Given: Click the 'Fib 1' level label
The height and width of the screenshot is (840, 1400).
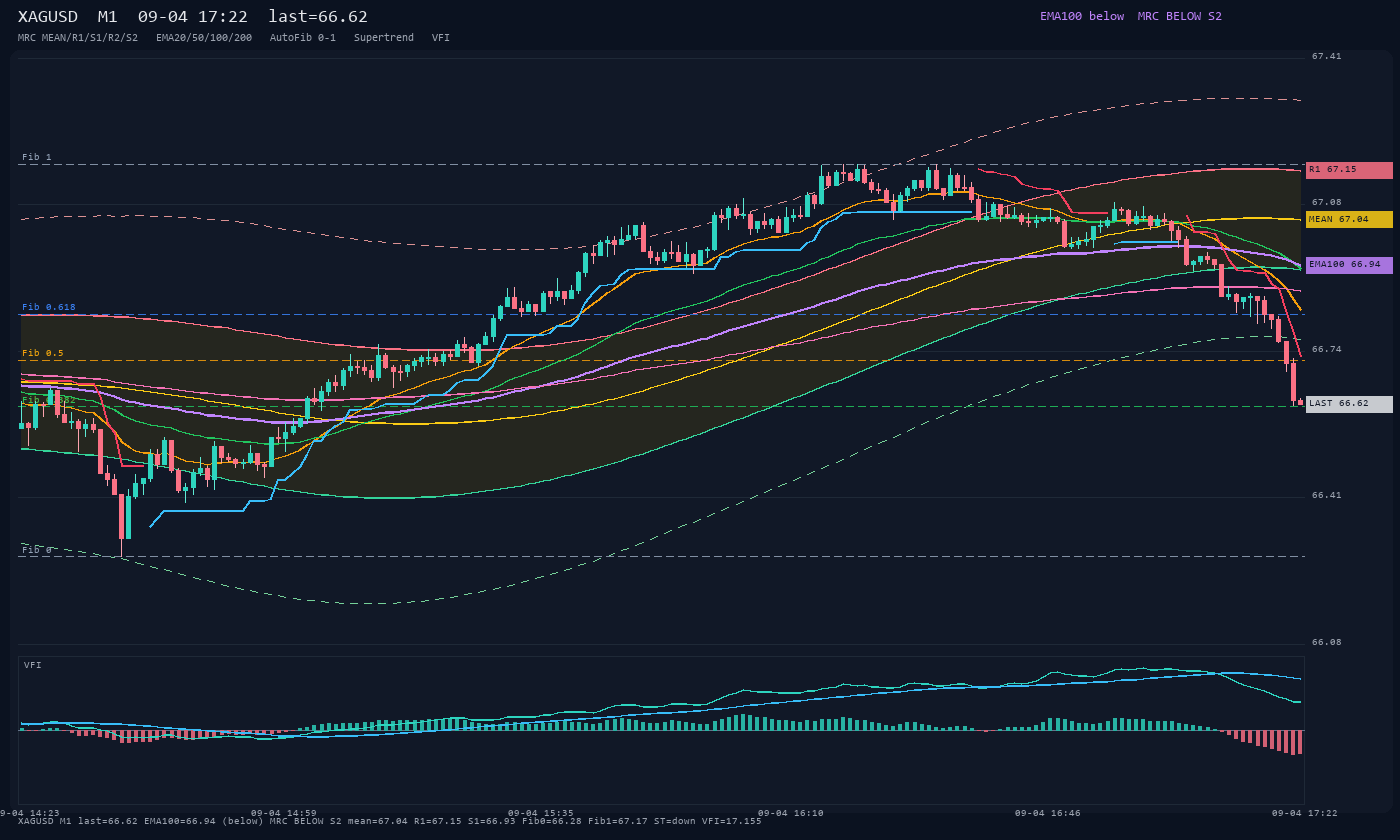Looking at the screenshot, I should pyautogui.click(x=37, y=157).
